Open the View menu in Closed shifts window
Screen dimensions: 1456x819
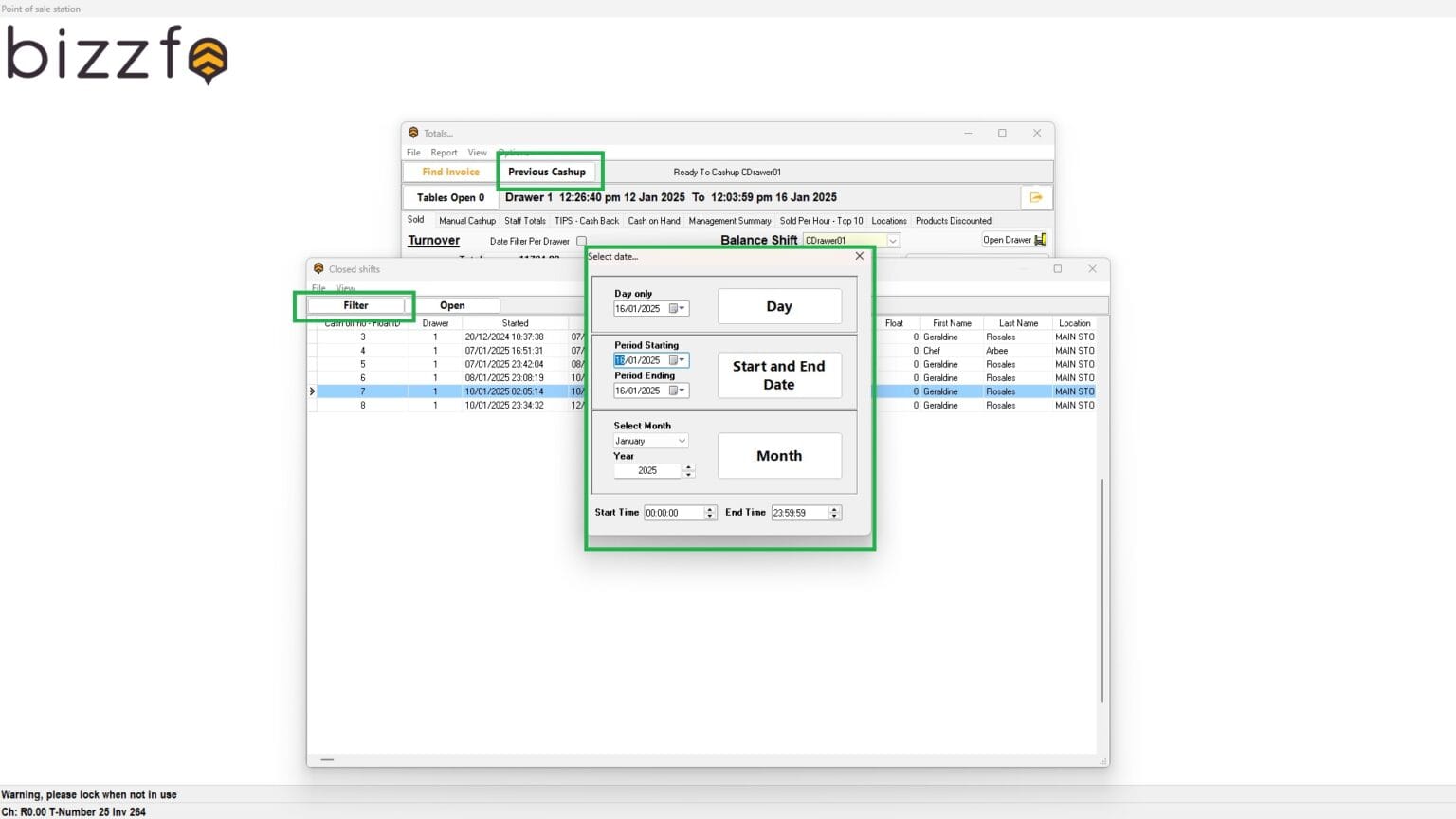click(x=345, y=288)
